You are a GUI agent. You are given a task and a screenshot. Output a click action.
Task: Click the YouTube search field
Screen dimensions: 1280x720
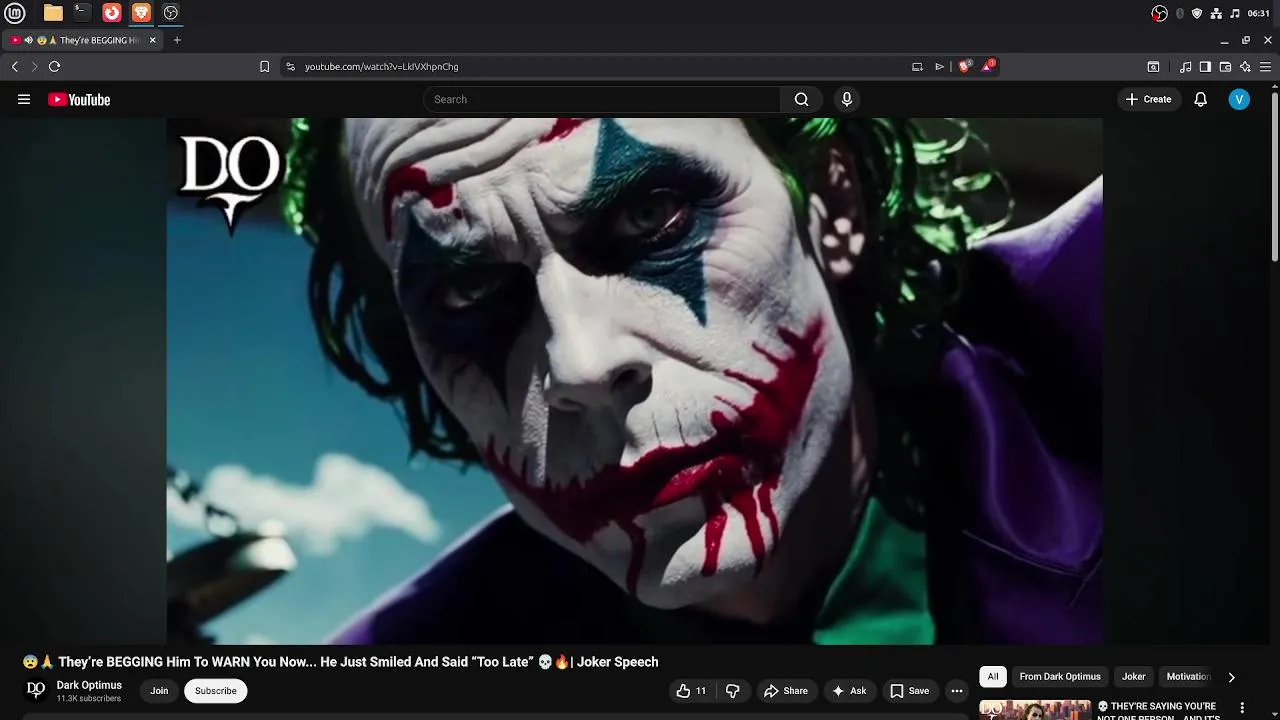click(x=602, y=99)
